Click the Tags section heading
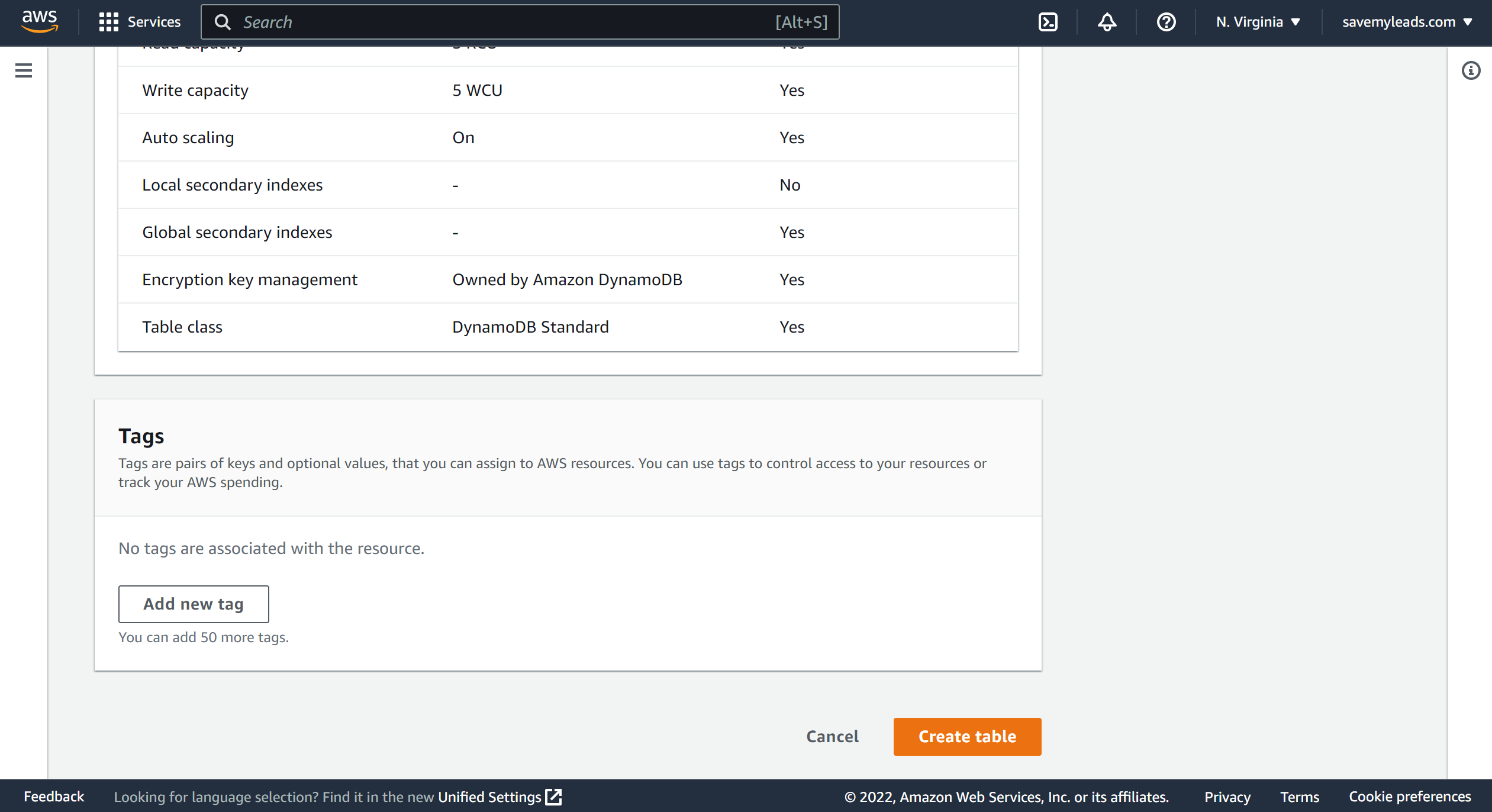The height and width of the screenshot is (812, 1492). click(141, 436)
